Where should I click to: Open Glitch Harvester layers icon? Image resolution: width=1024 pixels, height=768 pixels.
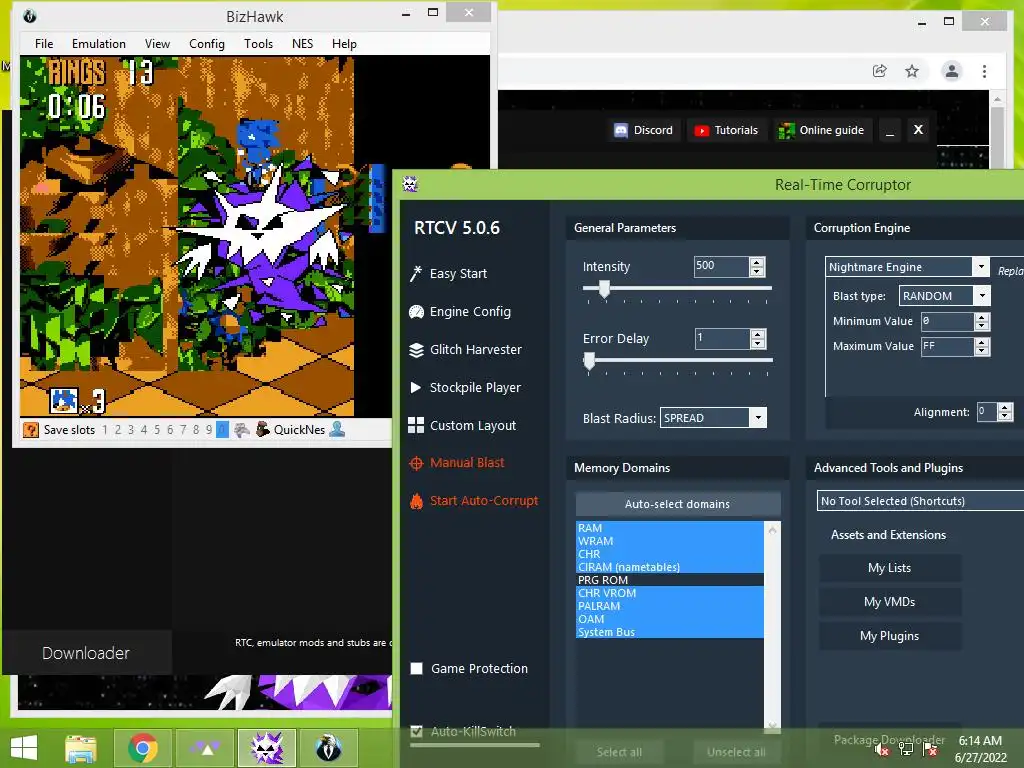(x=416, y=350)
